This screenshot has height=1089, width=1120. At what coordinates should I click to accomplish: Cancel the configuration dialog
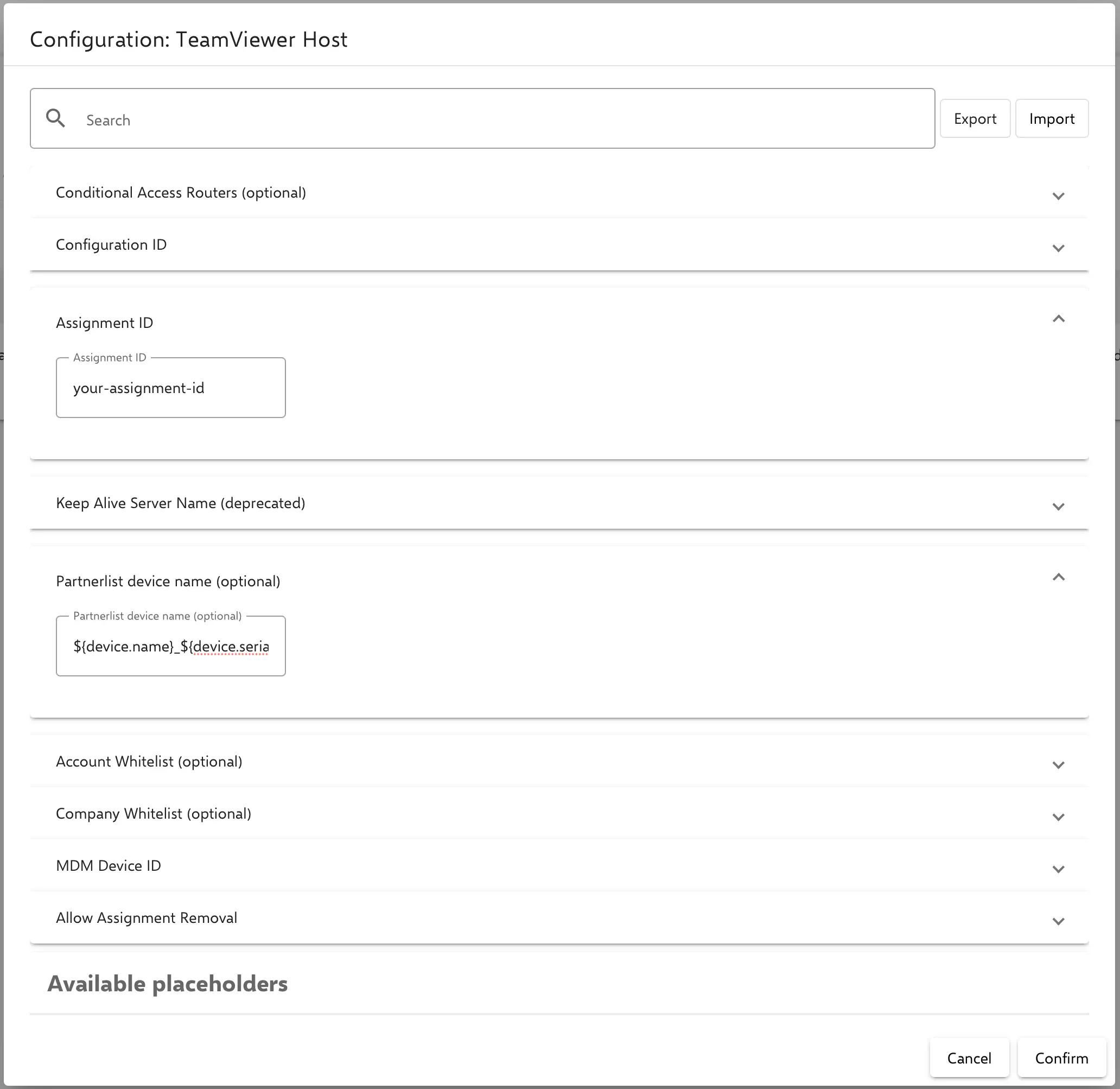tap(969, 1058)
